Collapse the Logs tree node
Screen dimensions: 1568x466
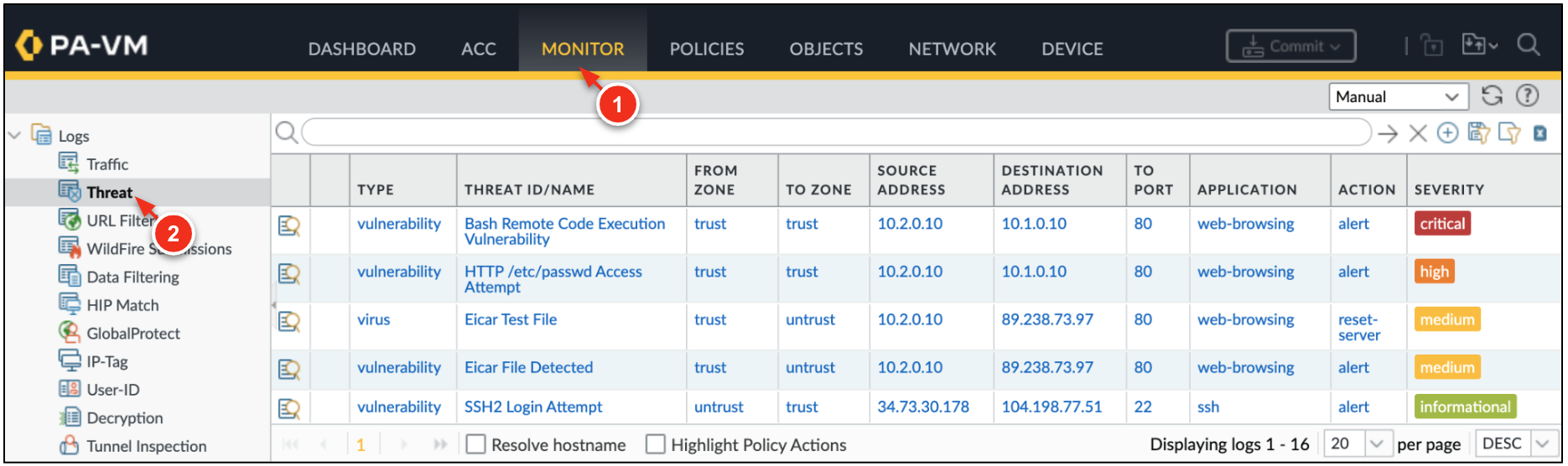click(x=15, y=136)
